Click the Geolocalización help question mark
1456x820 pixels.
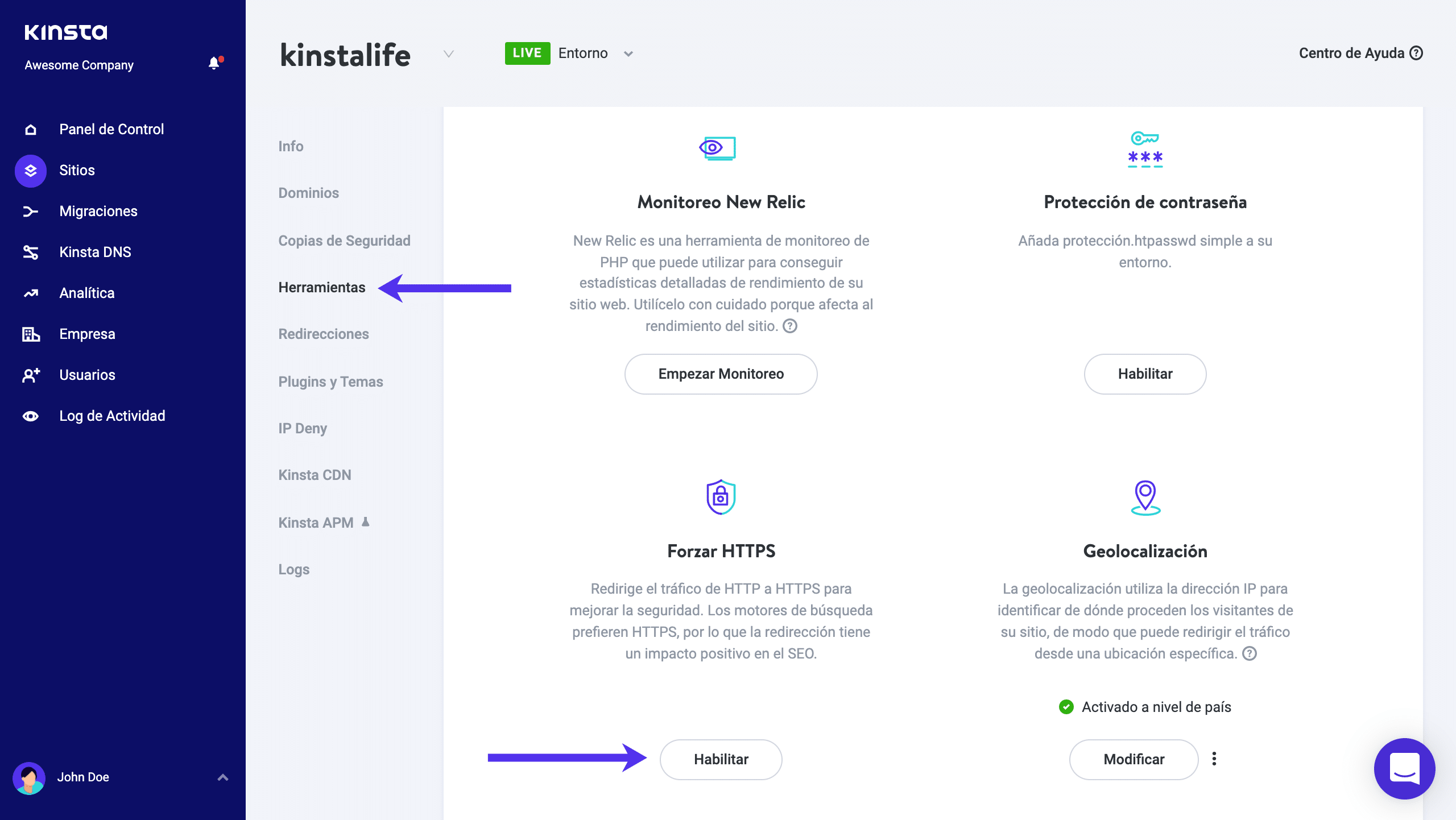[1249, 653]
